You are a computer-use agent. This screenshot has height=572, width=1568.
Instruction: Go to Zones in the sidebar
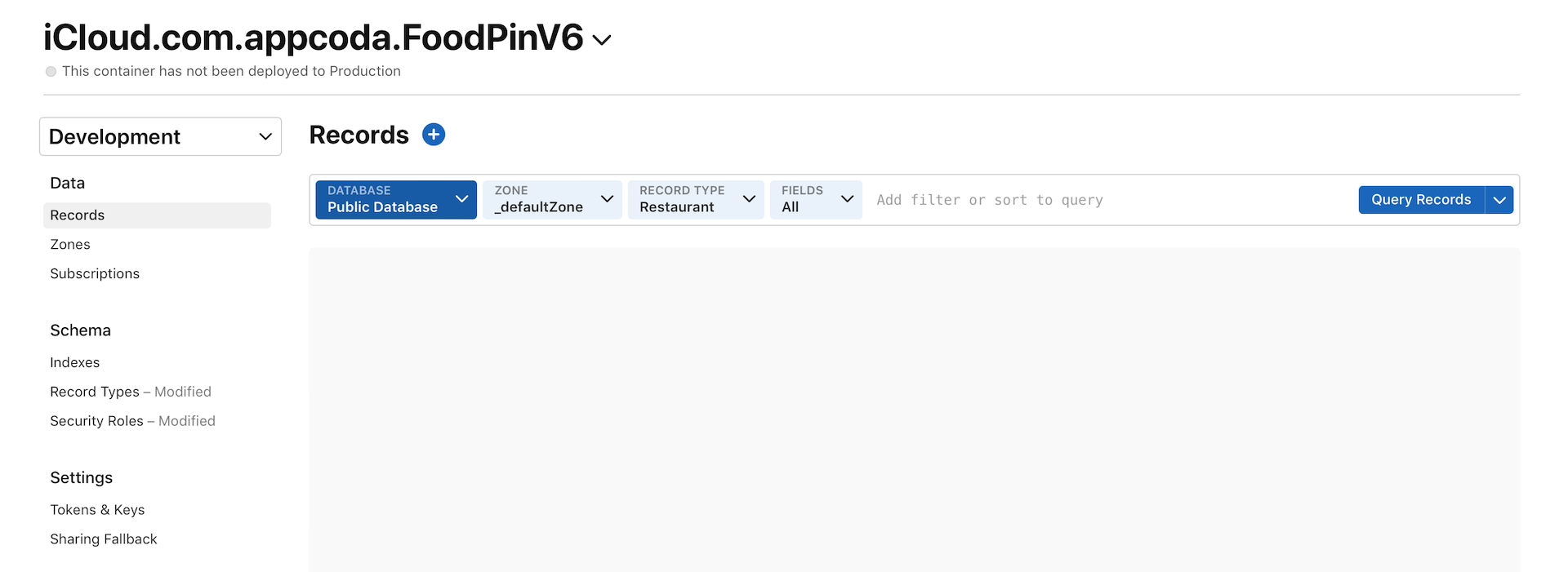point(70,245)
